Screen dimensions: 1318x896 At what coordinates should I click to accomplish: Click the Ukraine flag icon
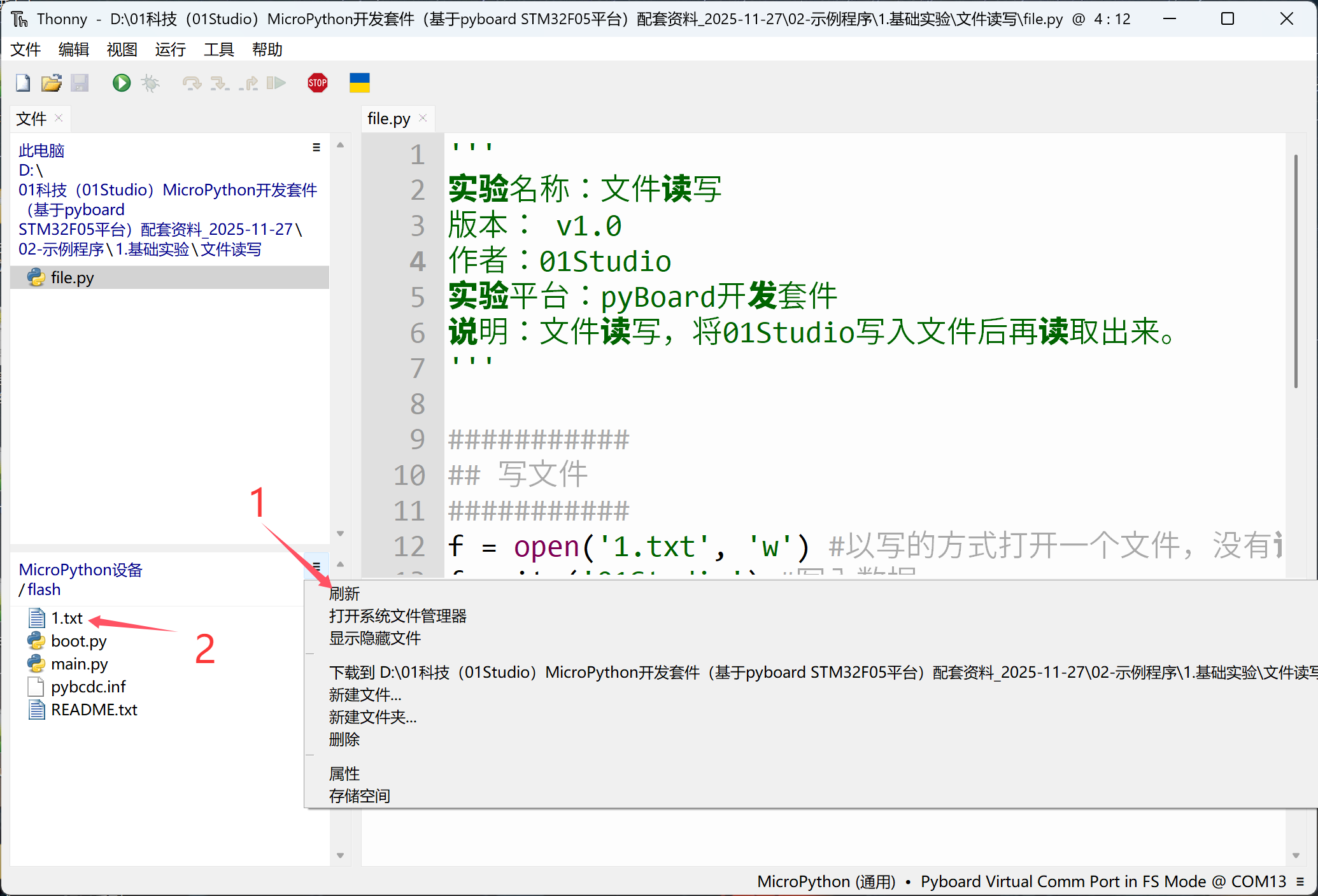[359, 83]
